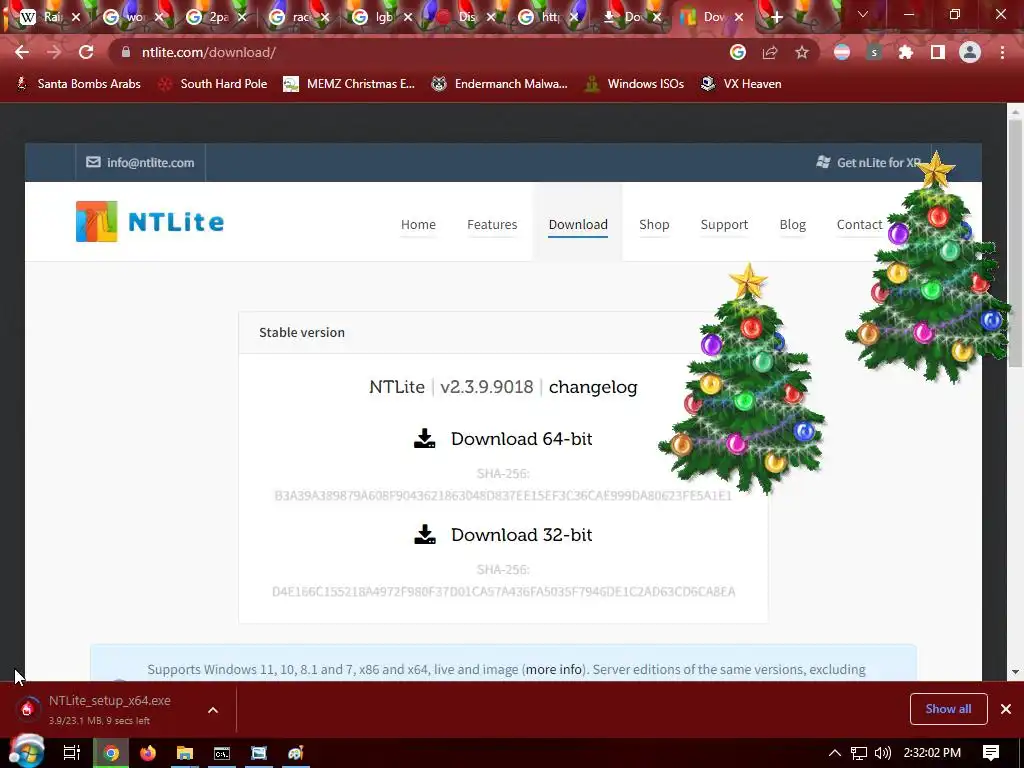Open Windows ISOs bookmark

[x=633, y=84]
